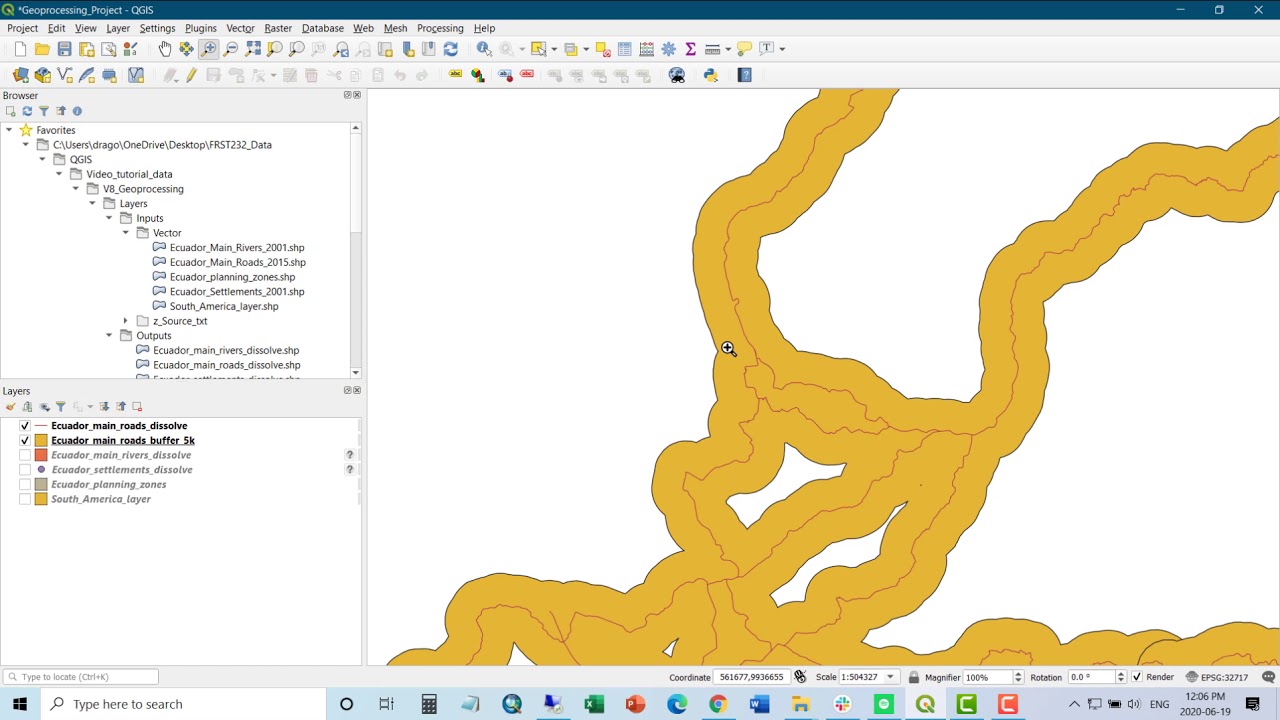Collapse the Favorites node in Browser
The image size is (1280, 720).
coord(9,130)
